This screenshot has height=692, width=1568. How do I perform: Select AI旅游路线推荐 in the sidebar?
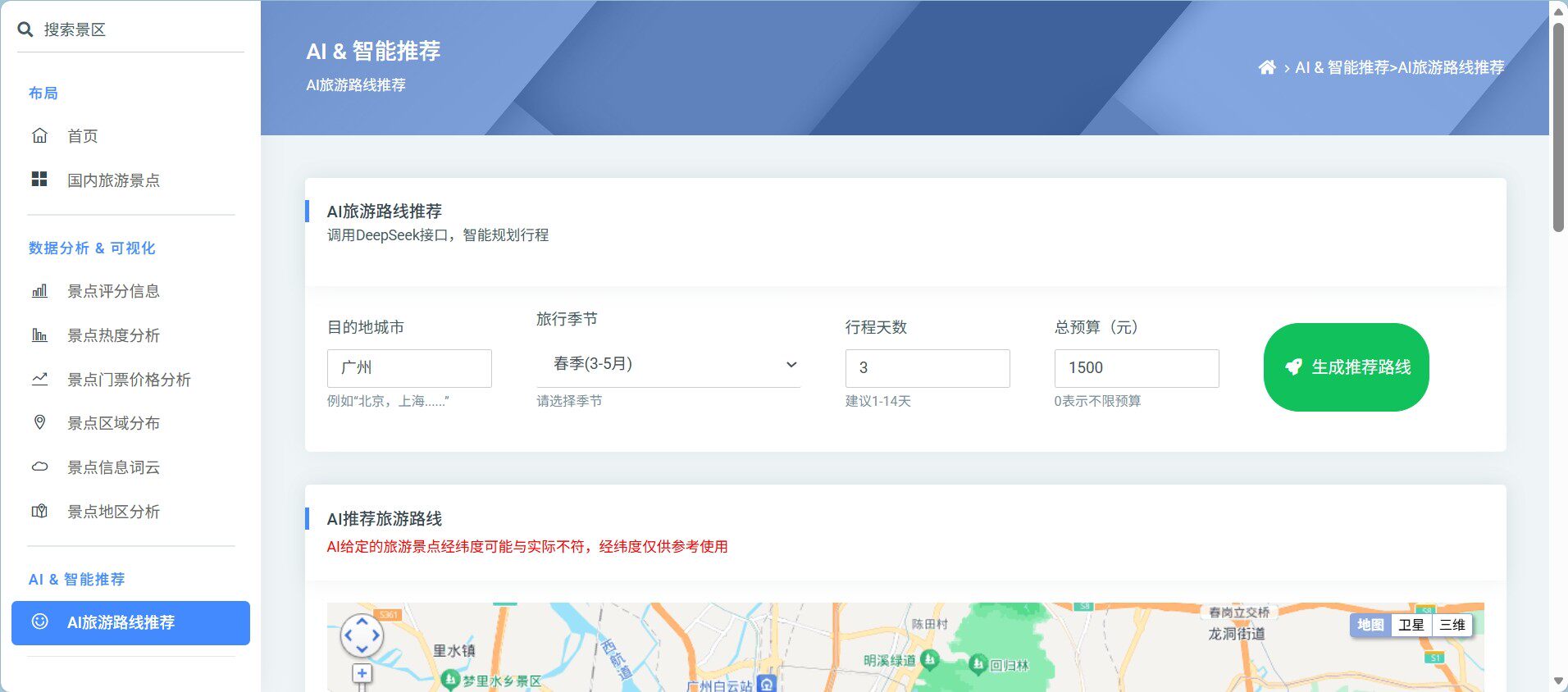[x=131, y=623]
